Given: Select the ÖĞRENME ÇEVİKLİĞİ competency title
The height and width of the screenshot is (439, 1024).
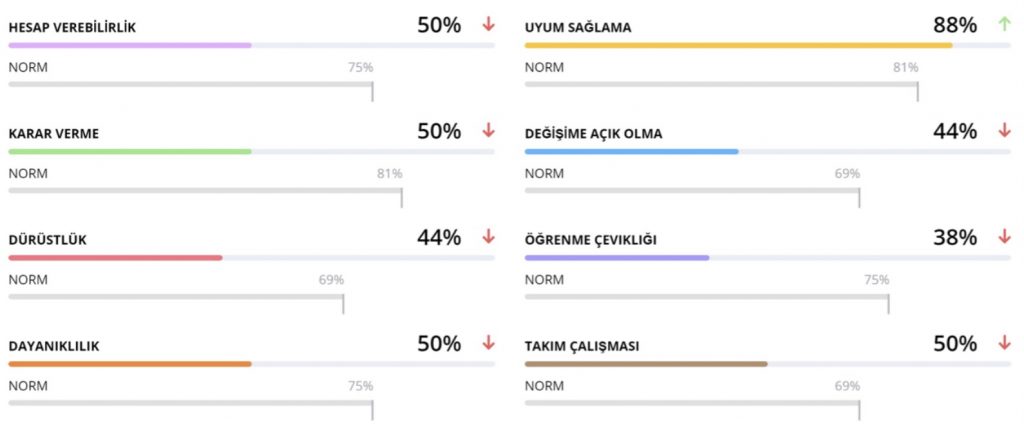Looking at the screenshot, I should [590, 240].
